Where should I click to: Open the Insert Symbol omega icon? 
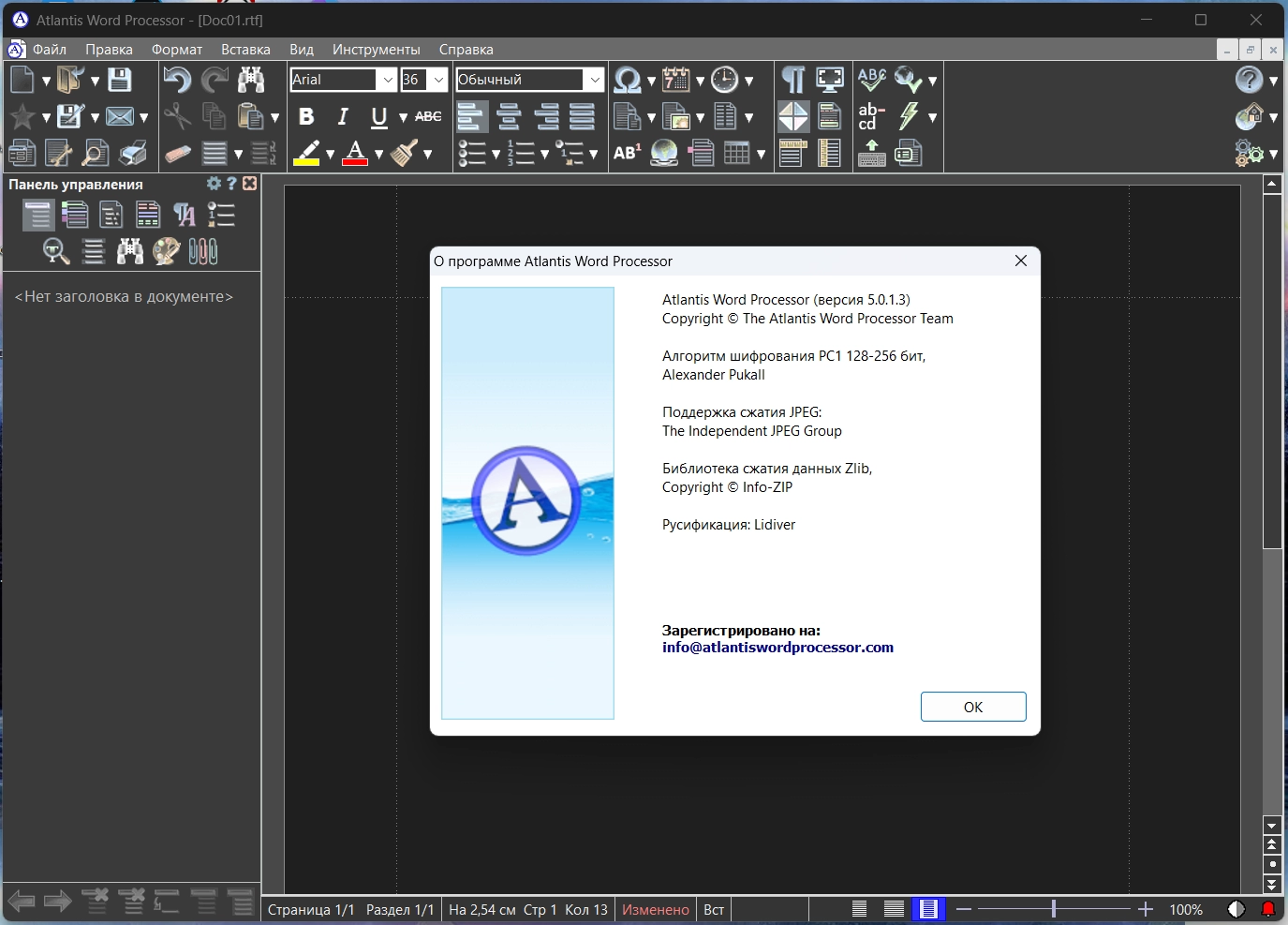click(x=627, y=80)
